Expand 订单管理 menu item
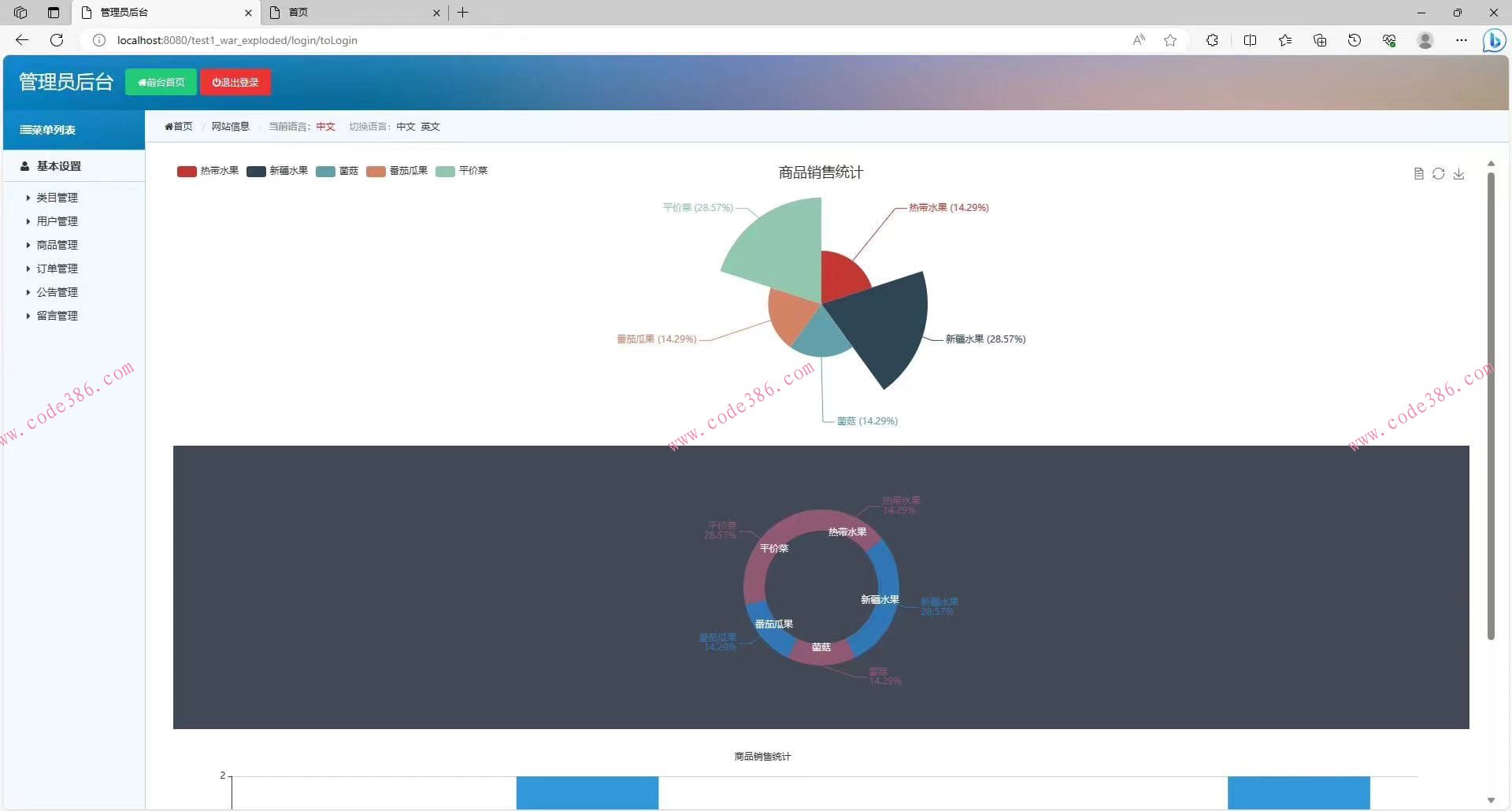1512x811 pixels. [57, 268]
